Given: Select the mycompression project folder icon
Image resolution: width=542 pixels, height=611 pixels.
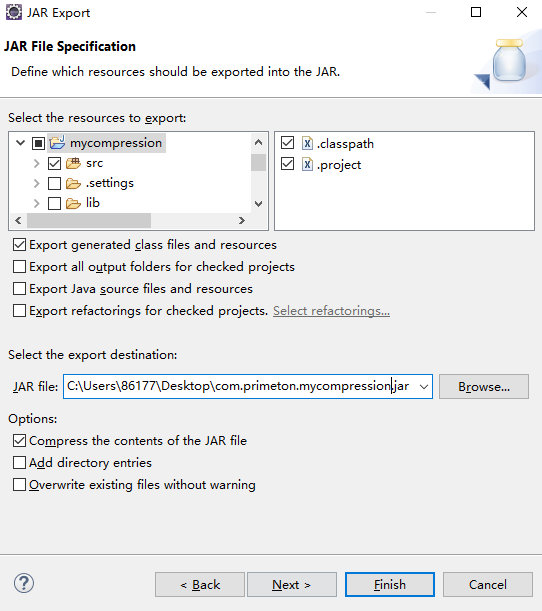Looking at the screenshot, I should (57, 143).
